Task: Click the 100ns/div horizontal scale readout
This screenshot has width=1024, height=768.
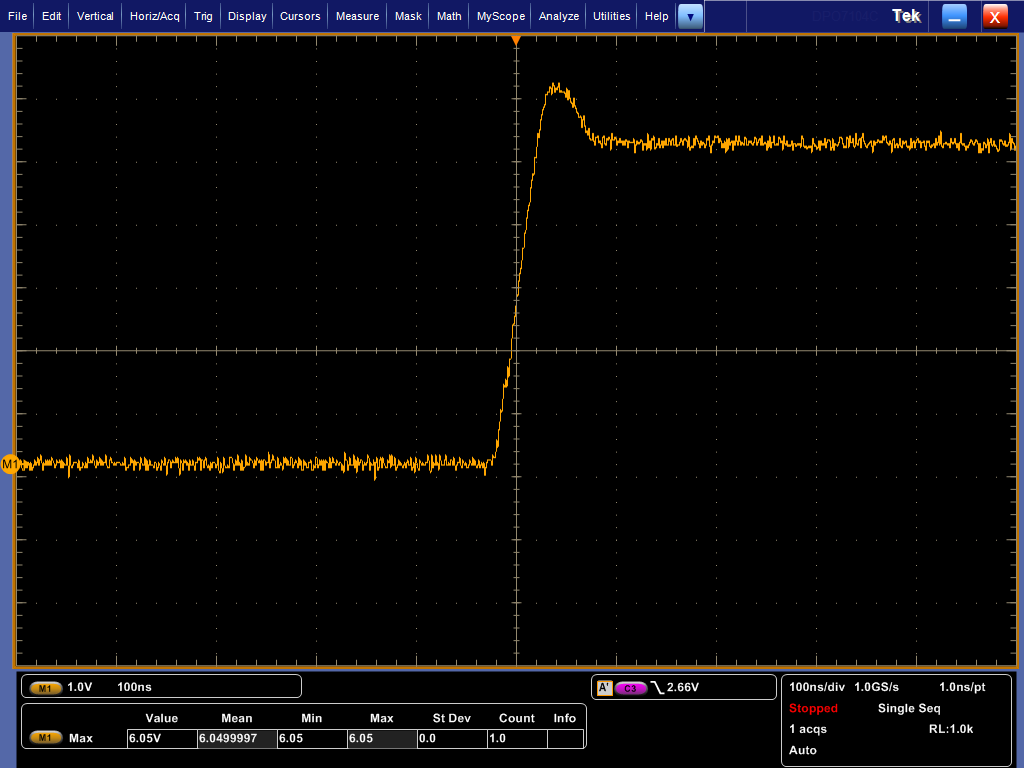Action: [817, 687]
